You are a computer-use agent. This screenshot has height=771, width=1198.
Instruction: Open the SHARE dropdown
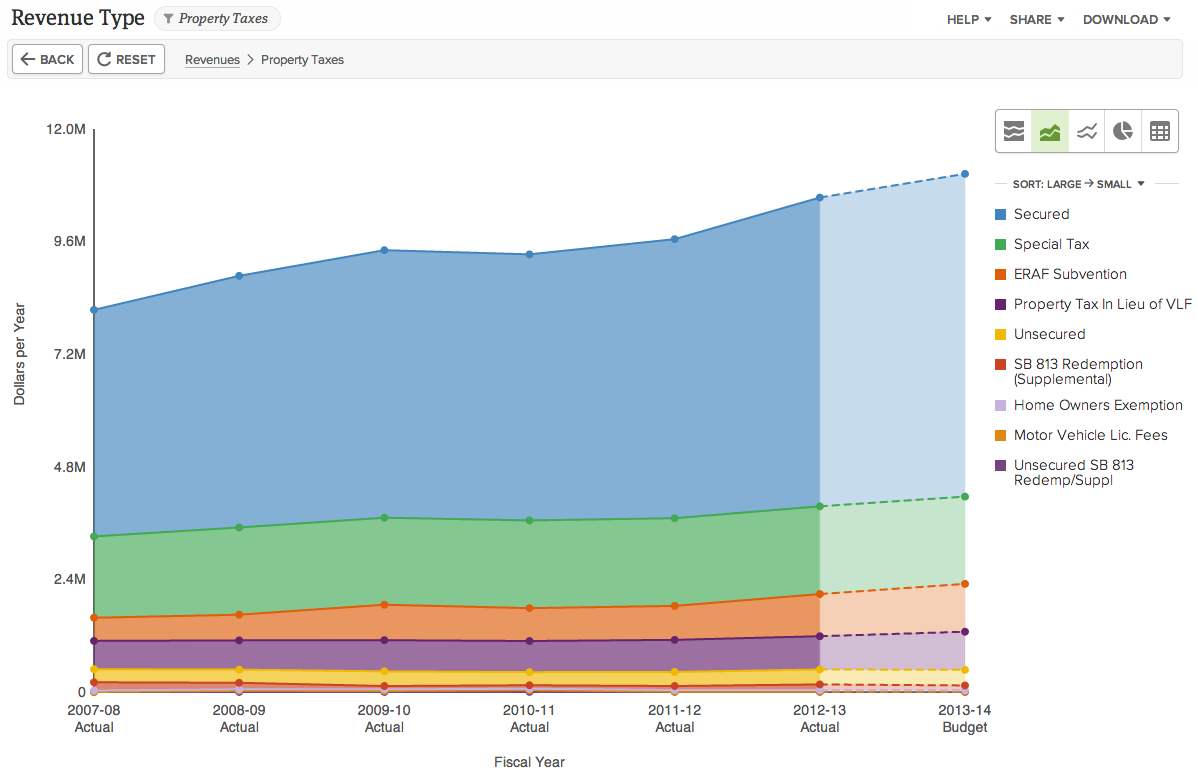tap(1037, 19)
